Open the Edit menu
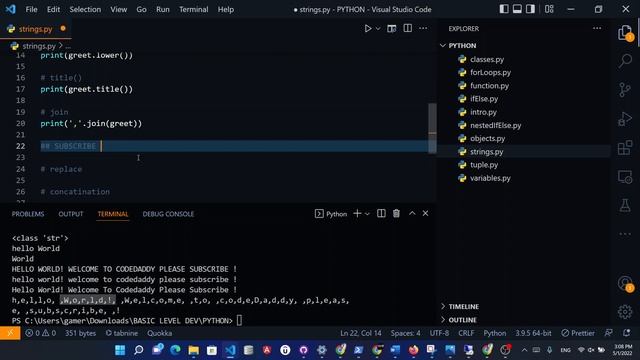640x360 pixels. pyautogui.click(x=53, y=9)
